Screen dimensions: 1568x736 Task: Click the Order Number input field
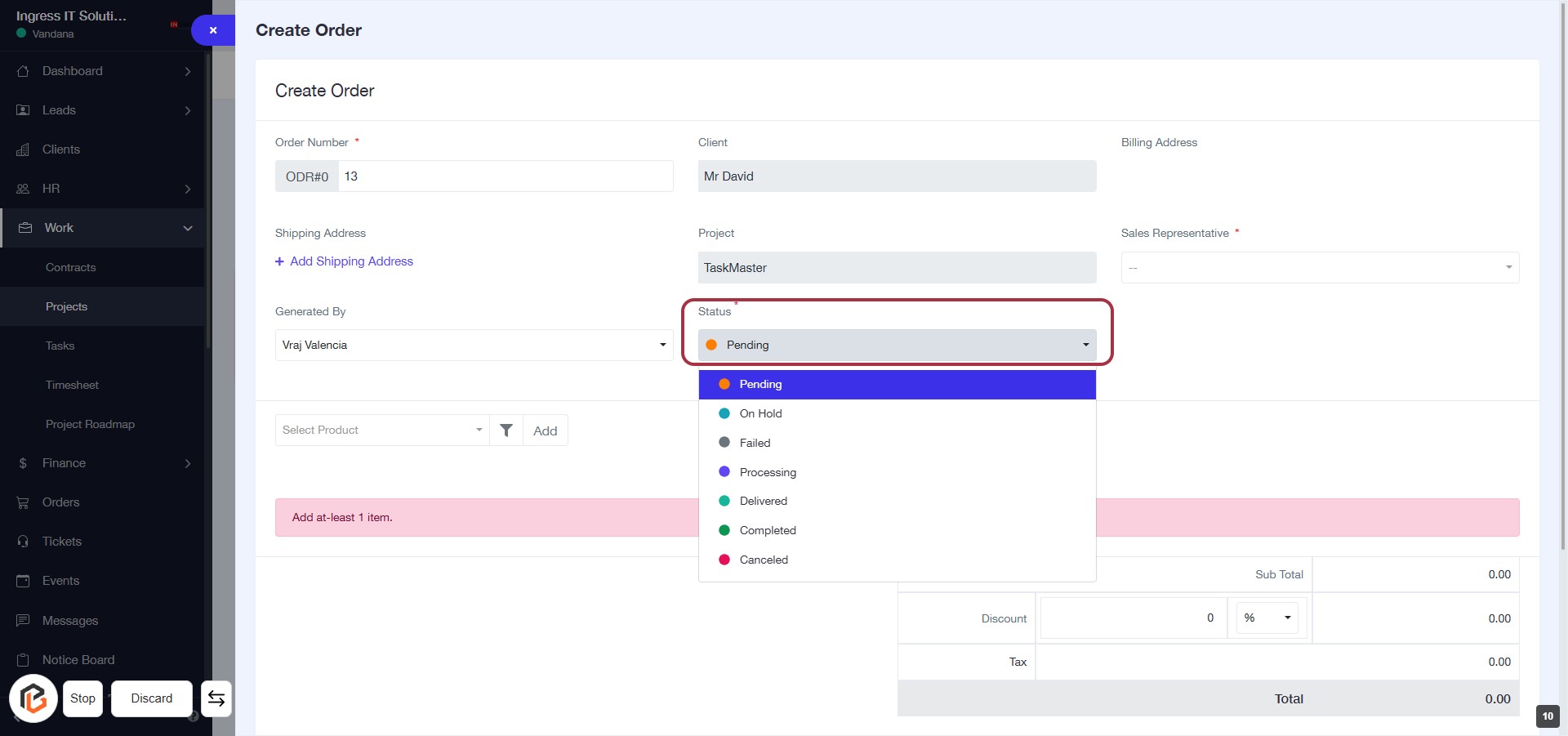pyautogui.click(x=505, y=176)
